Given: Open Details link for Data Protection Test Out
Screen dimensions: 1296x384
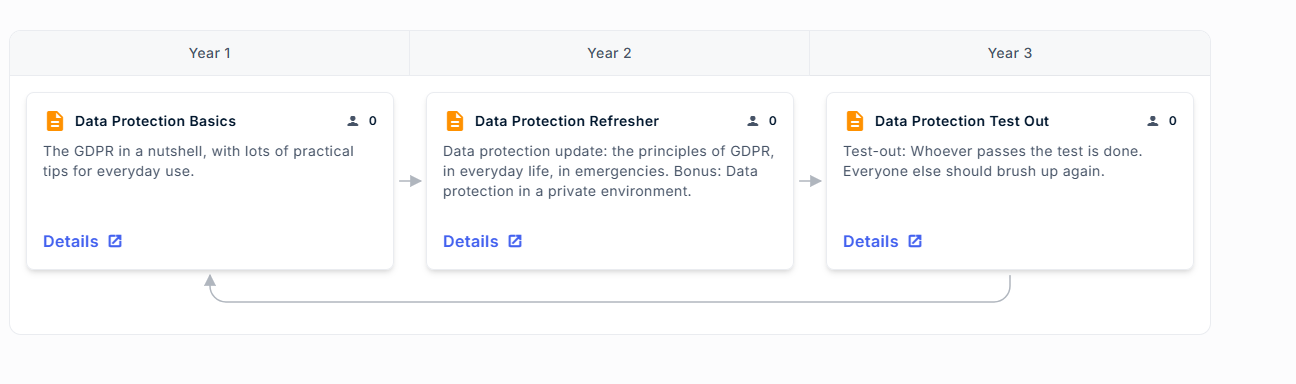Looking at the screenshot, I should [x=871, y=241].
